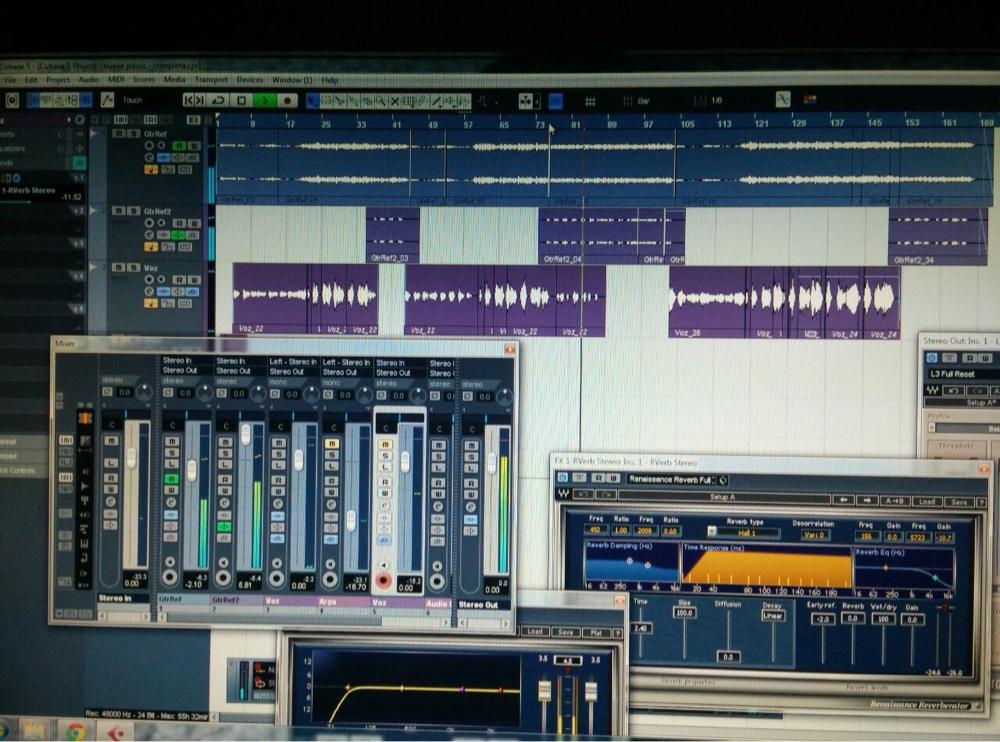The height and width of the screenshot is (742, 1000).
Task: Toggle the transport Cycle loop button
Action: click(x=218, y=100)
